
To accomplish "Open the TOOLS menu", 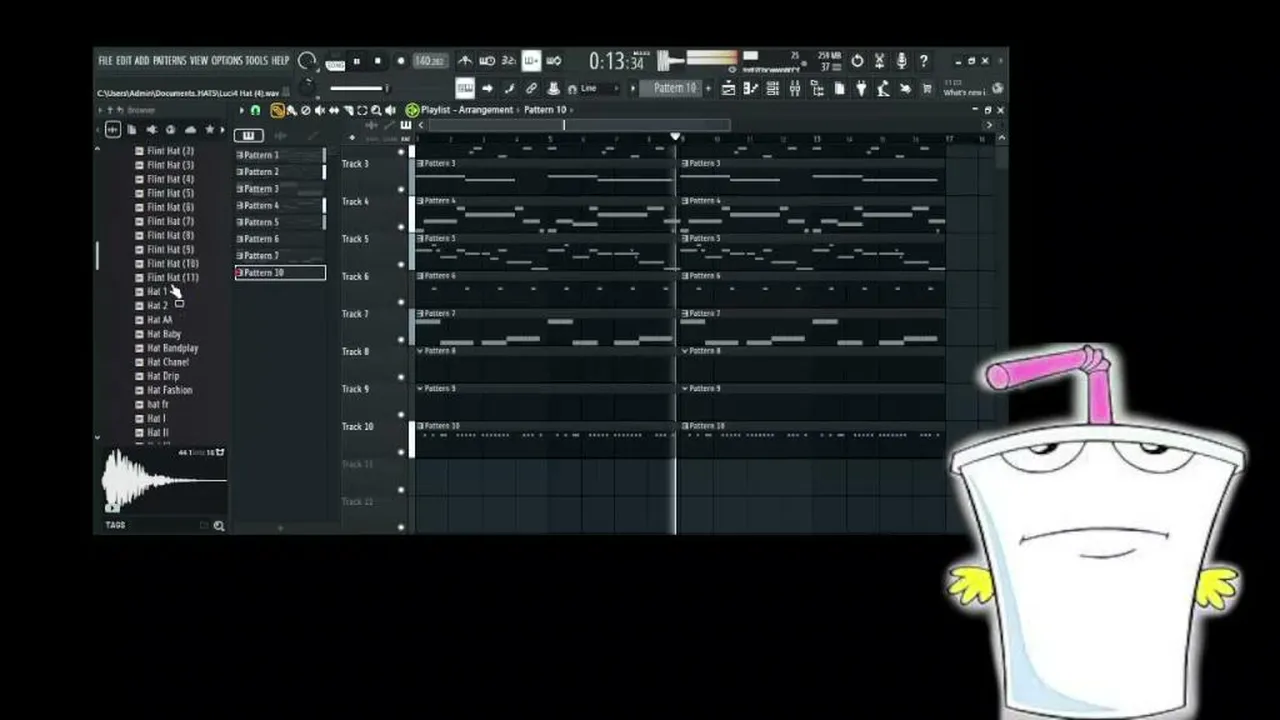I will (257, 61).
